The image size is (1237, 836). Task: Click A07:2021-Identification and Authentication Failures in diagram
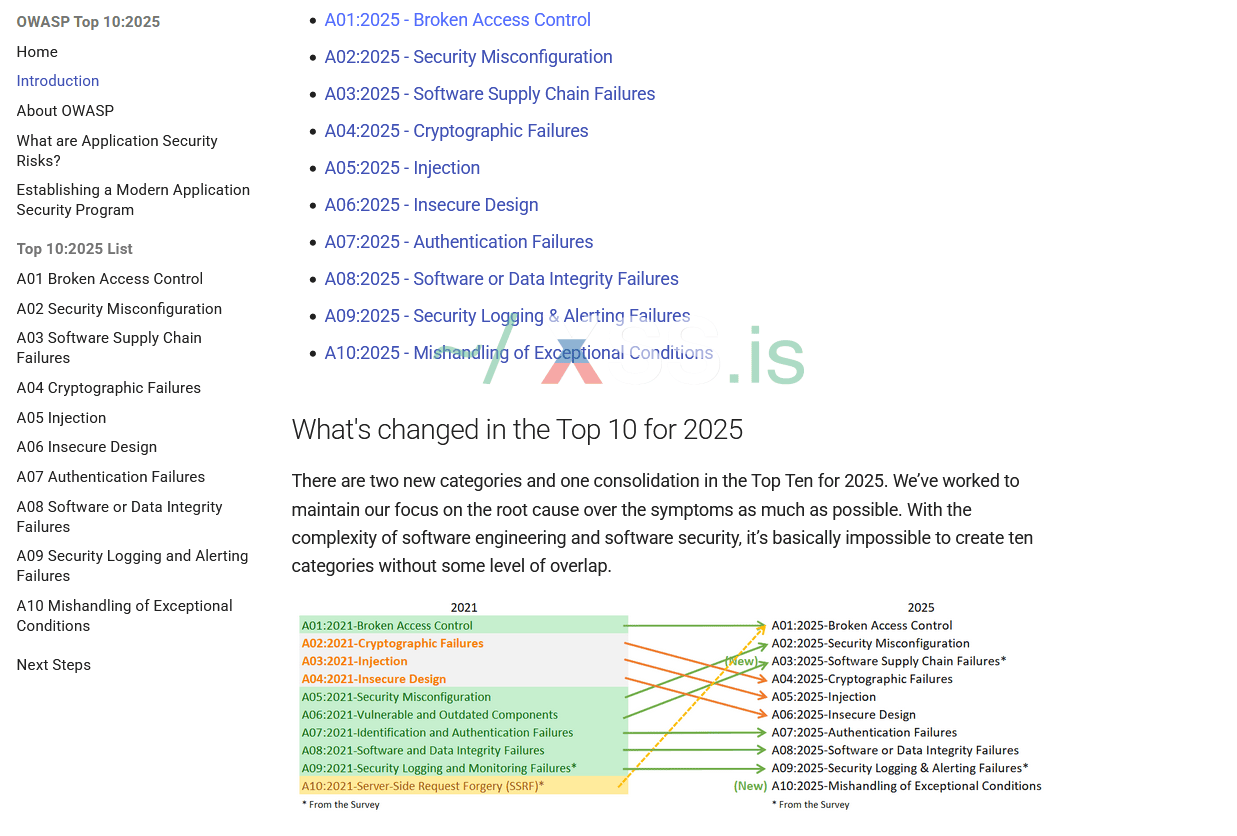pyautogui.click(x=437, y=733)
